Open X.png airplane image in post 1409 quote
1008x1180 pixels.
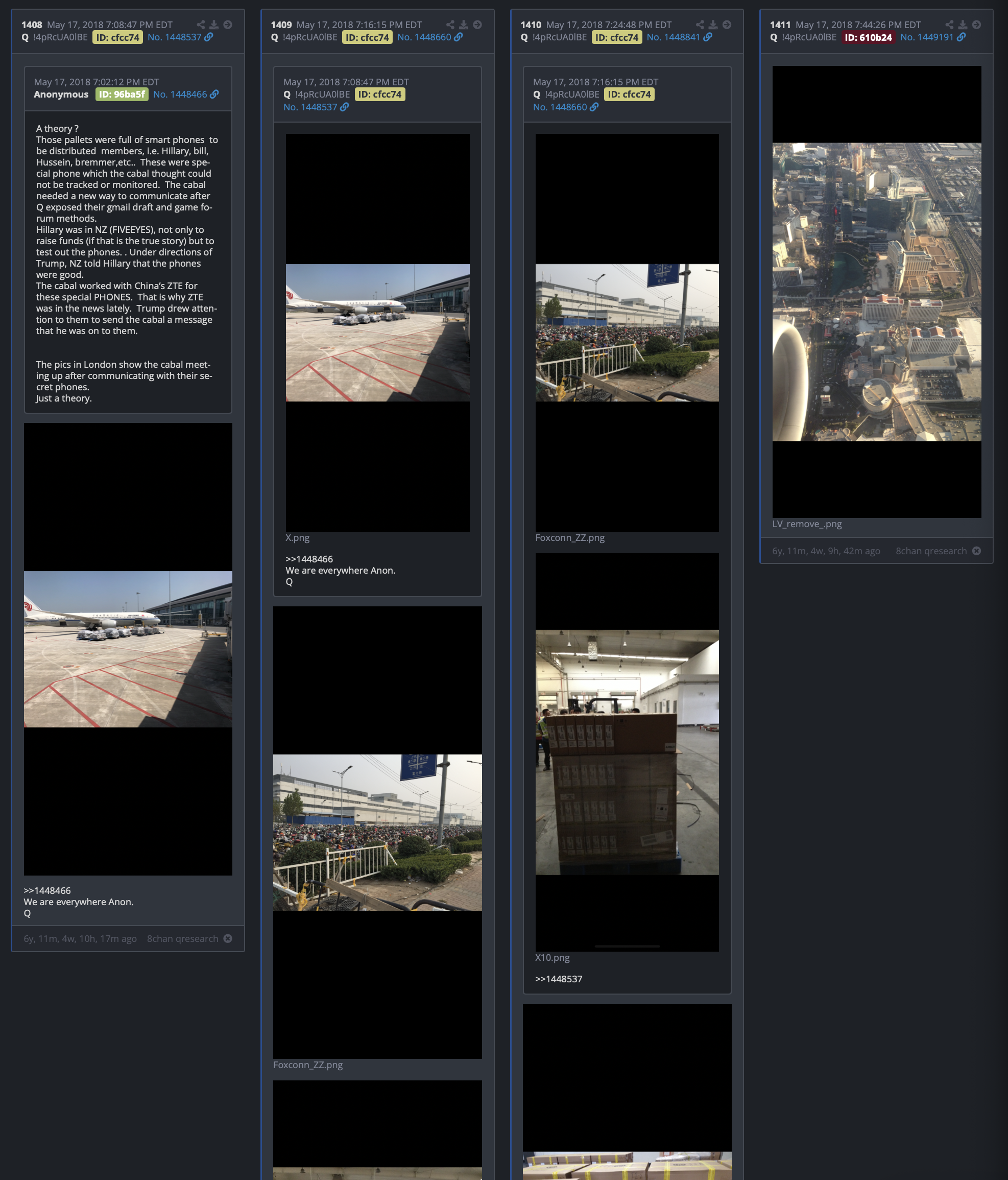[378, 333]
